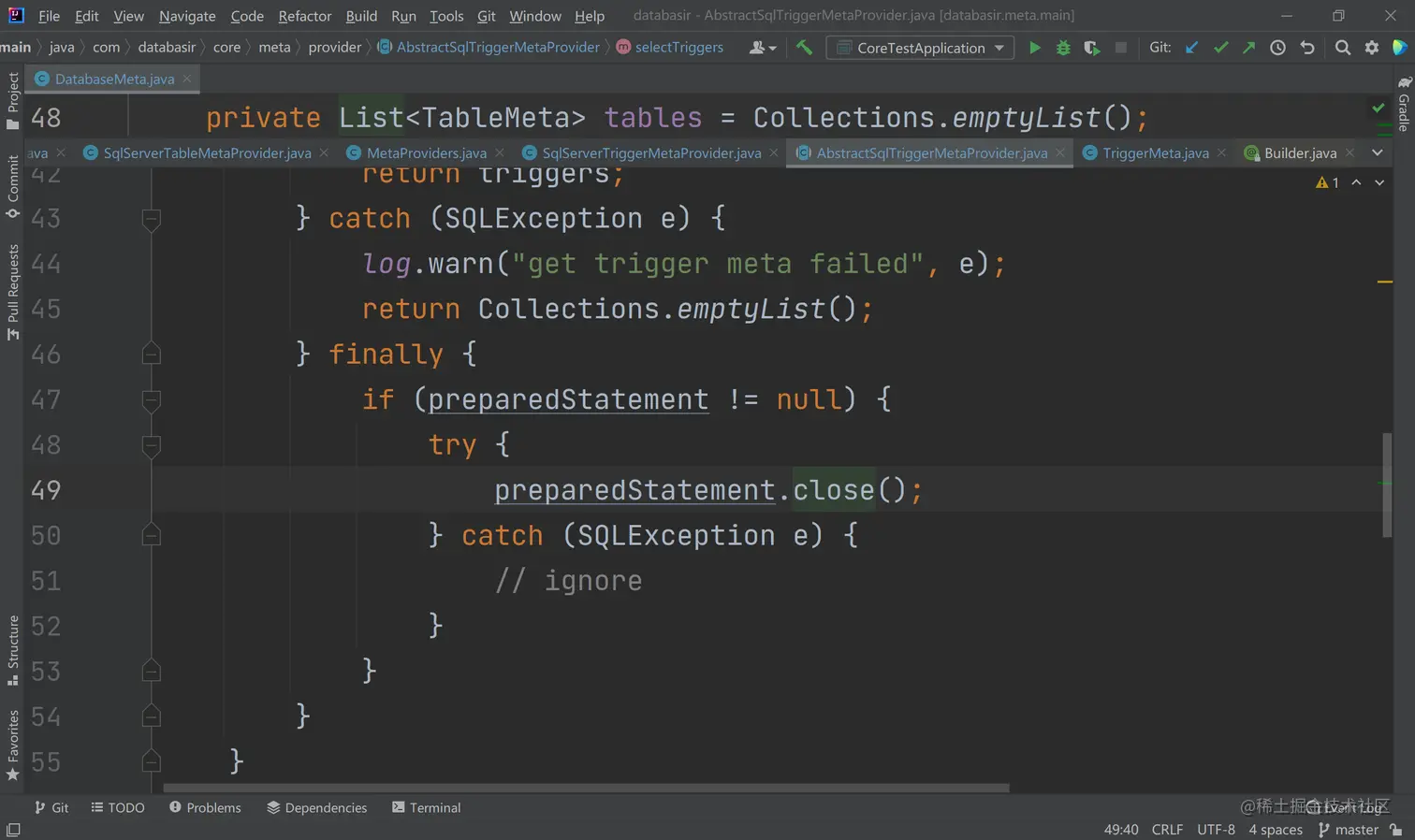Push commits with Git up-right arrow
This screenshot has width=1415, height=840.
click(1248, 48)
